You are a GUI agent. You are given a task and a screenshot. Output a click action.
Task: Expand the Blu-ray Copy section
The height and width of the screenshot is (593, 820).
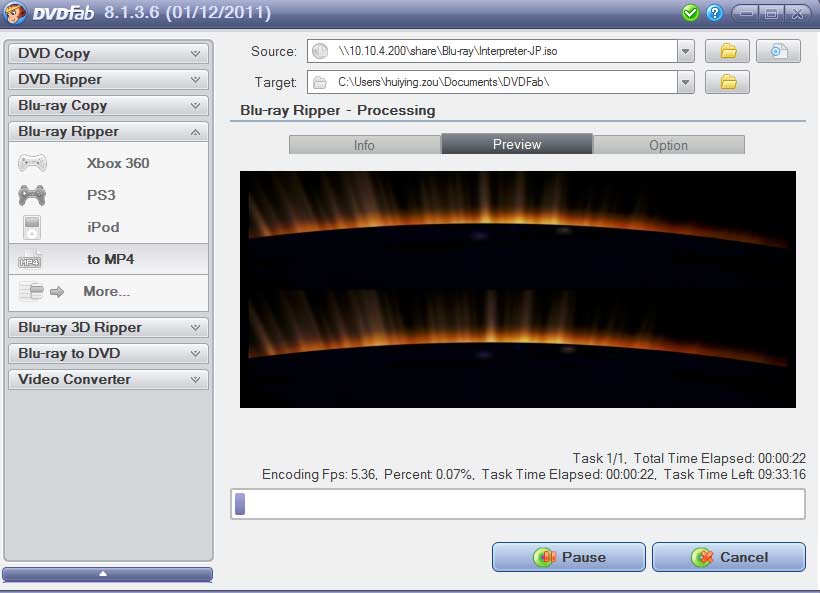pos(108,106)
